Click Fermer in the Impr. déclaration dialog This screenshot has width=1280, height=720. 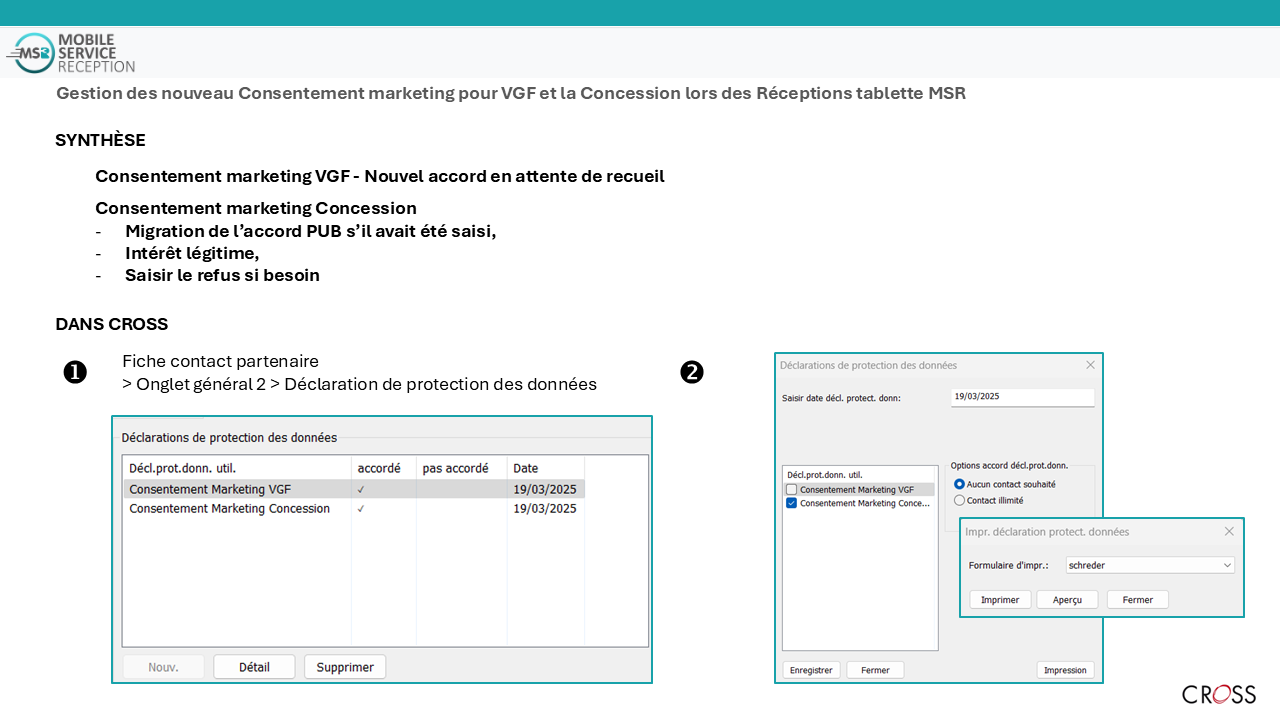tap(1138, 600)
